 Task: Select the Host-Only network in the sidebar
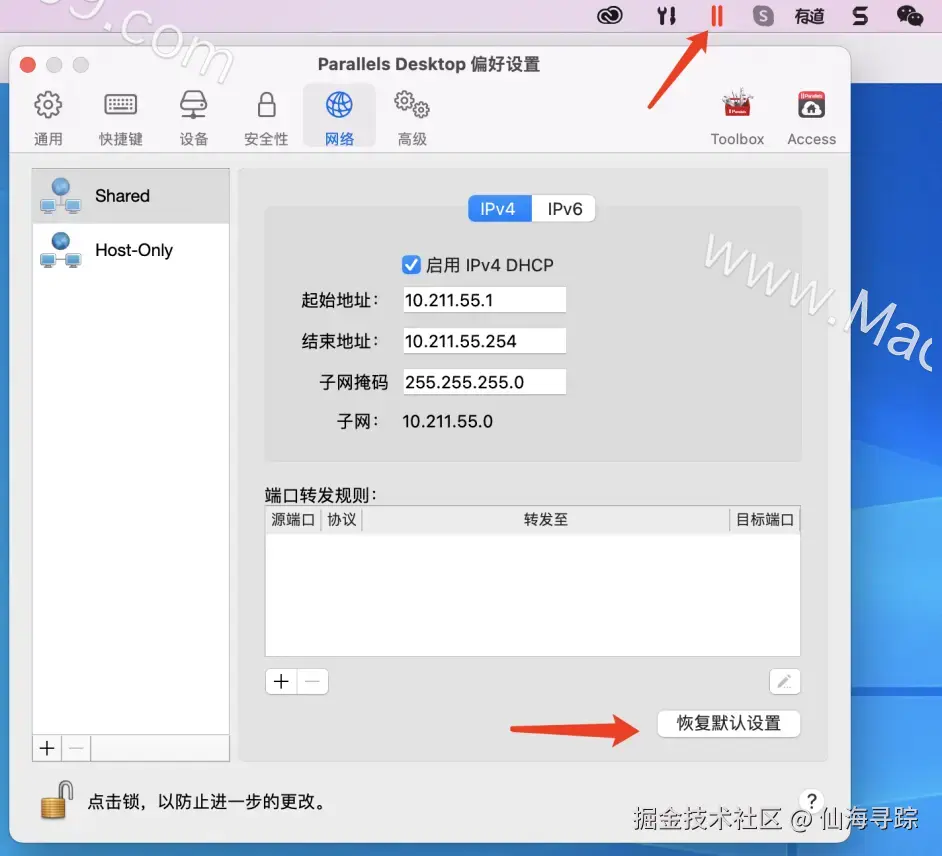pos(131,250)
